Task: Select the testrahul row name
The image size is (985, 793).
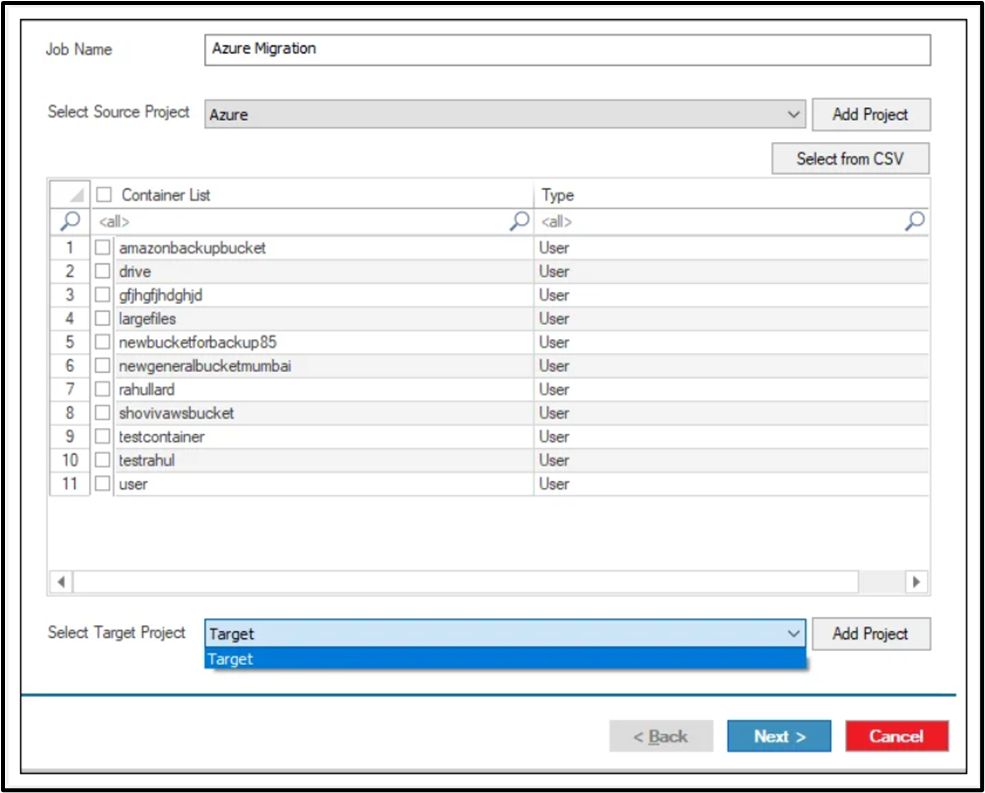Action: click(x=147, y=460)
